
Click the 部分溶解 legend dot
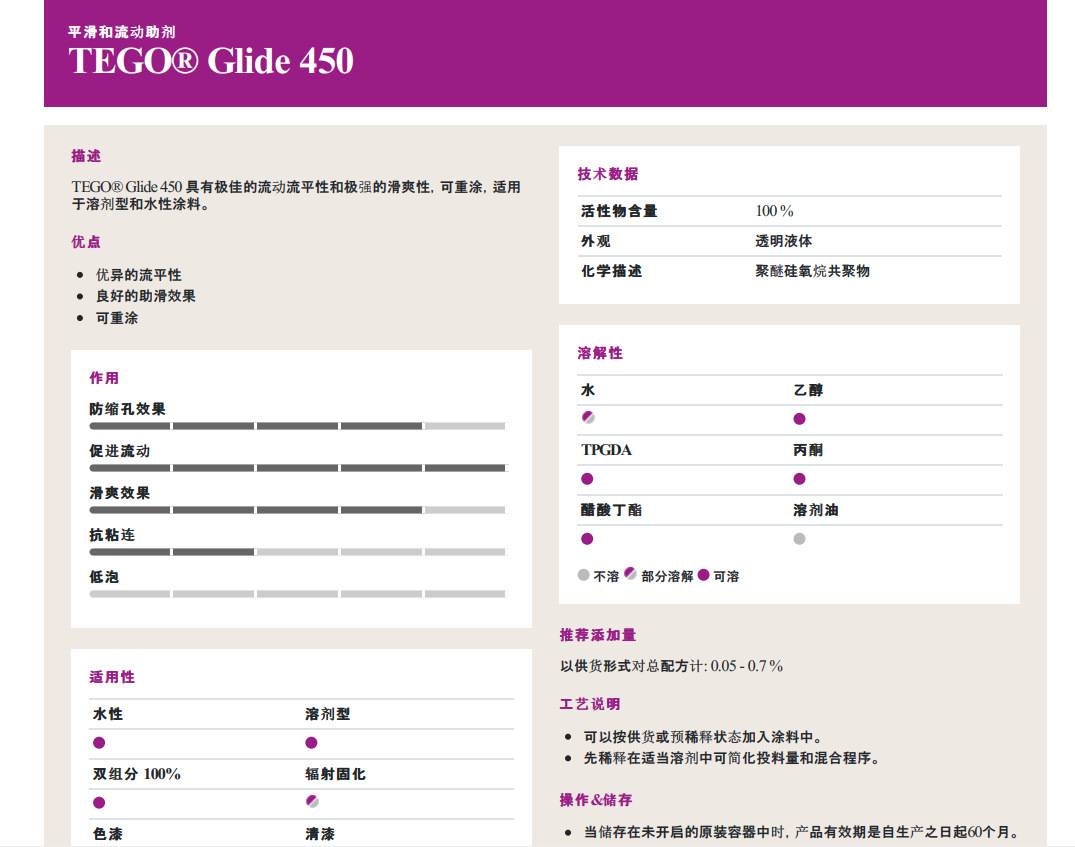coord(630,574)
